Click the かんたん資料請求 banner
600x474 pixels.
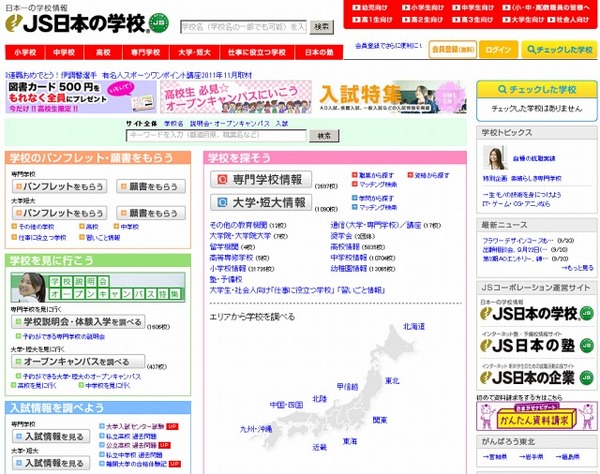click(x=536, y=417)
